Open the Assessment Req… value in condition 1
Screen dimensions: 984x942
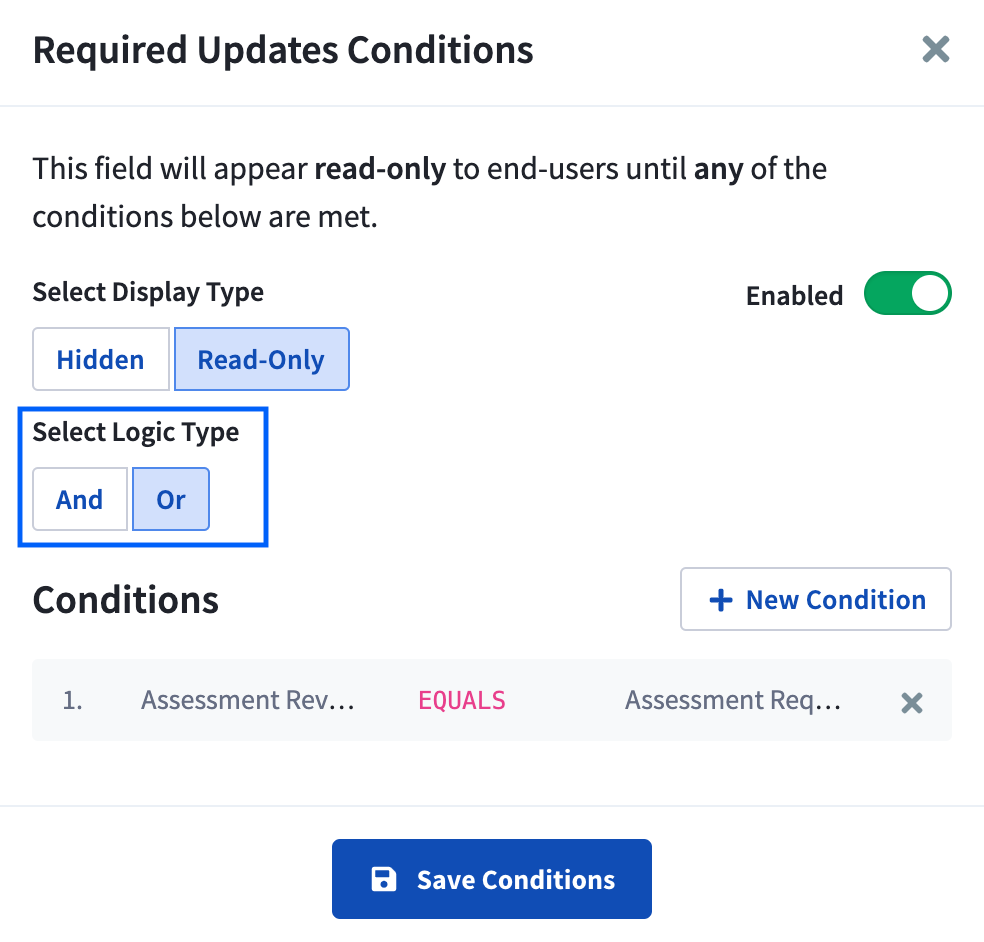pos(733,701)
